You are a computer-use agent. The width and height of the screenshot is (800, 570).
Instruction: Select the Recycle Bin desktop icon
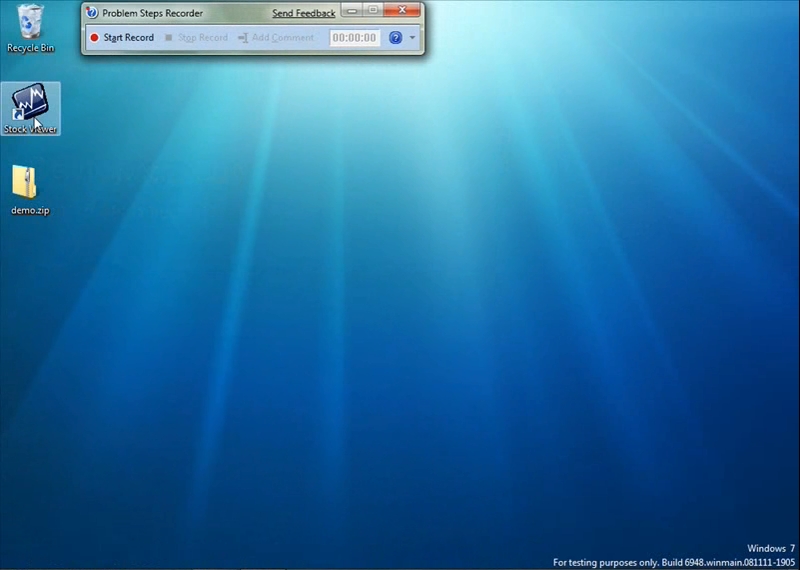30,28
